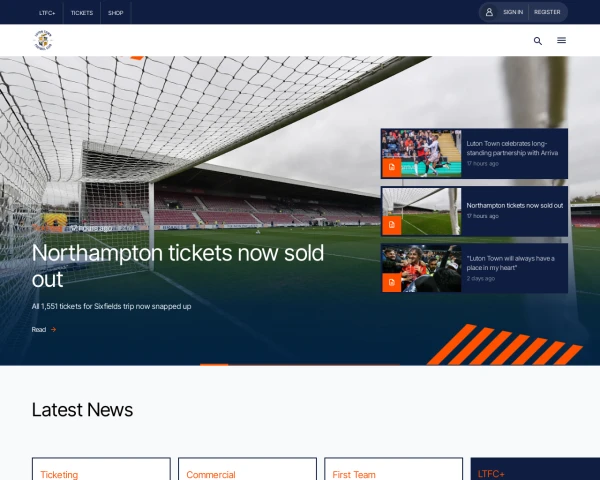Open 'Luton Town will always have a place' story

tap(510, 263)
